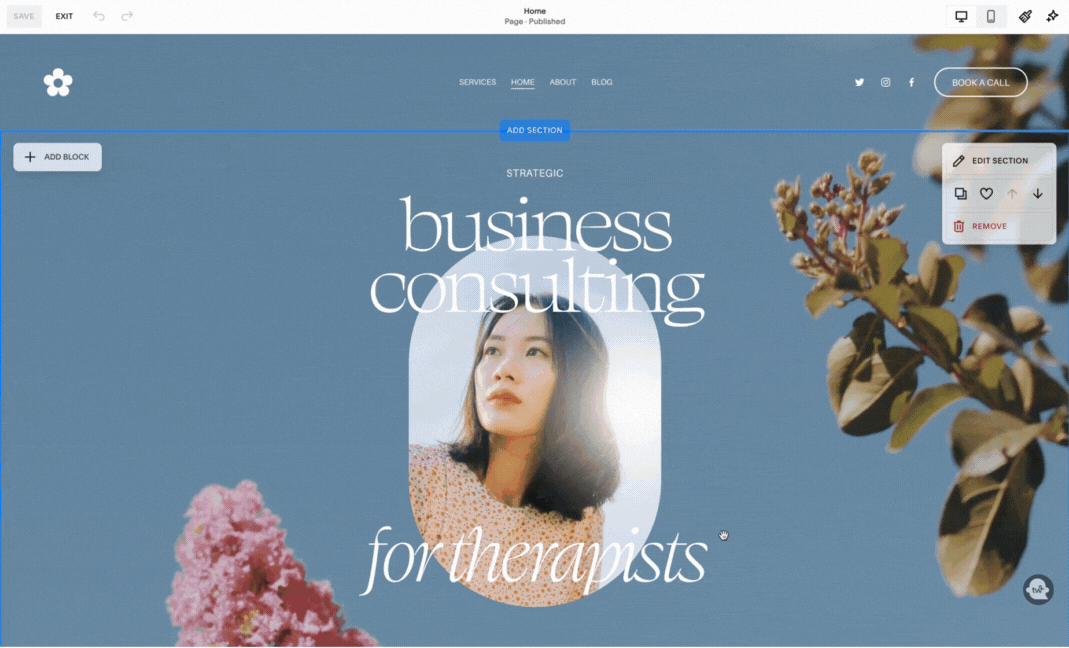
Task: Redo the last change
Action: click(127, 16)
